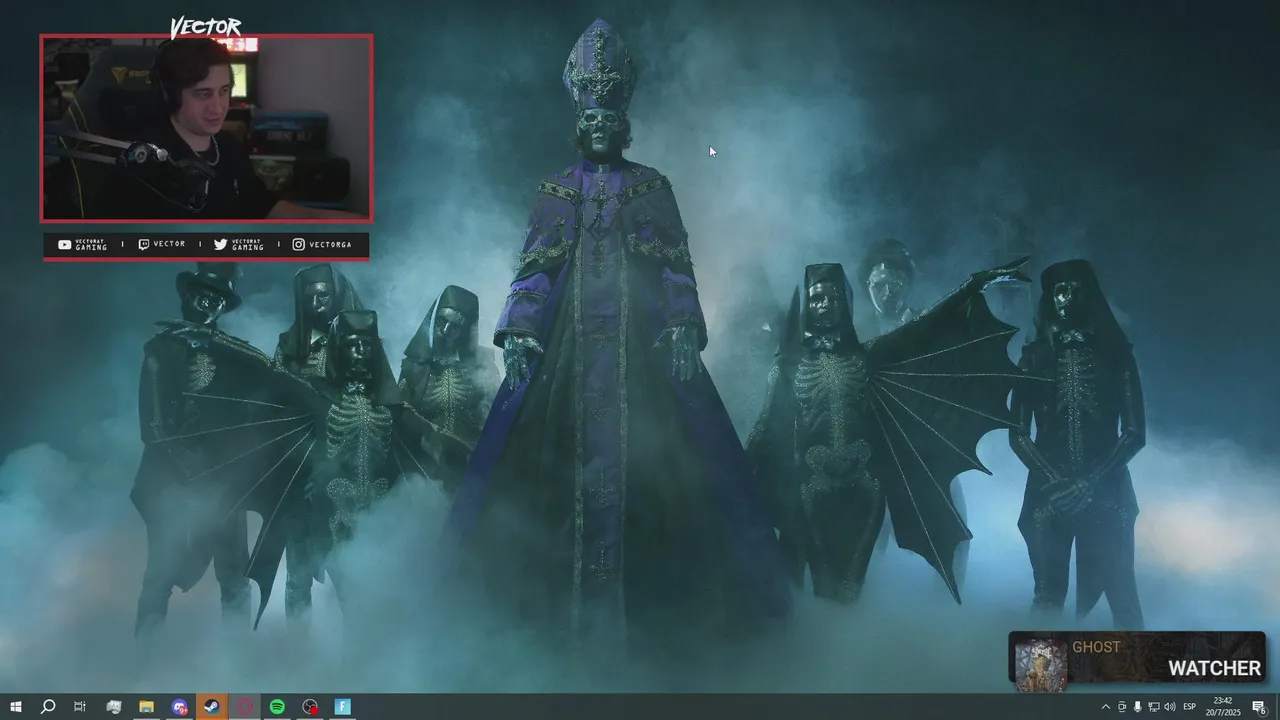
Task: Open File Explorer from the taskbar
Action: click(x=146, y=707)
